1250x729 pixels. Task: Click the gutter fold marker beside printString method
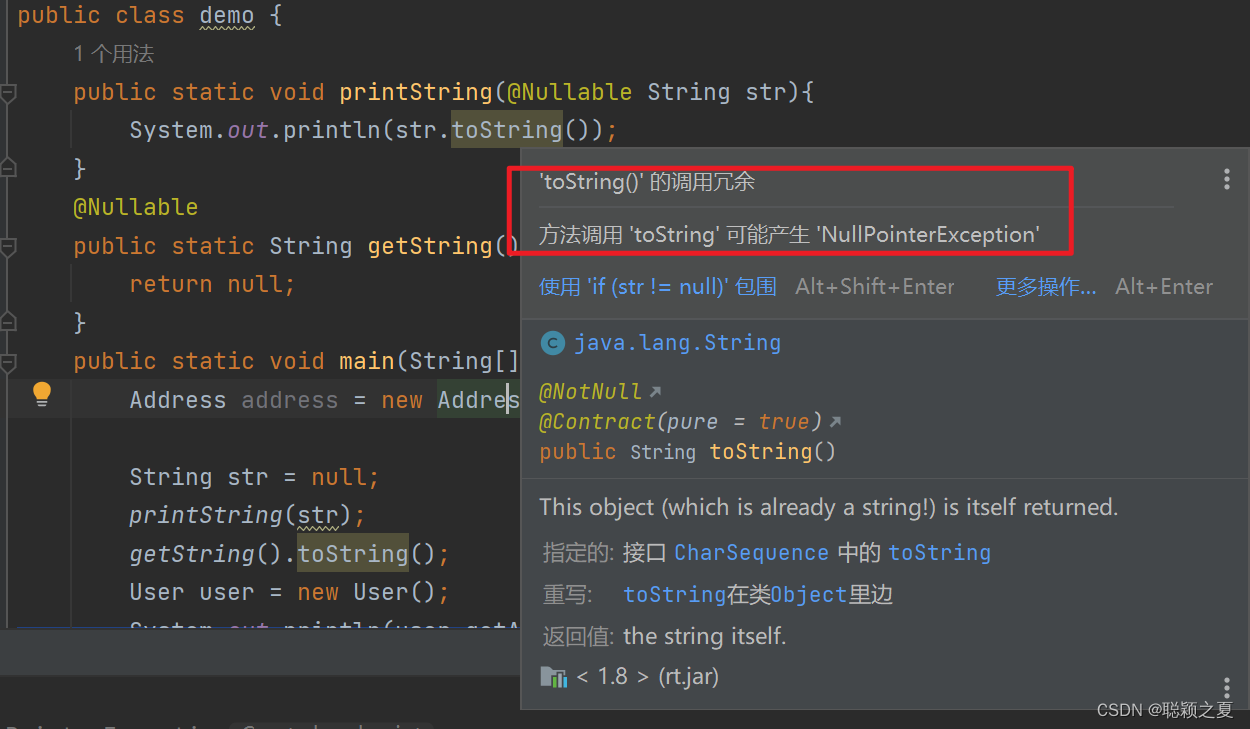tap(9, 91)
